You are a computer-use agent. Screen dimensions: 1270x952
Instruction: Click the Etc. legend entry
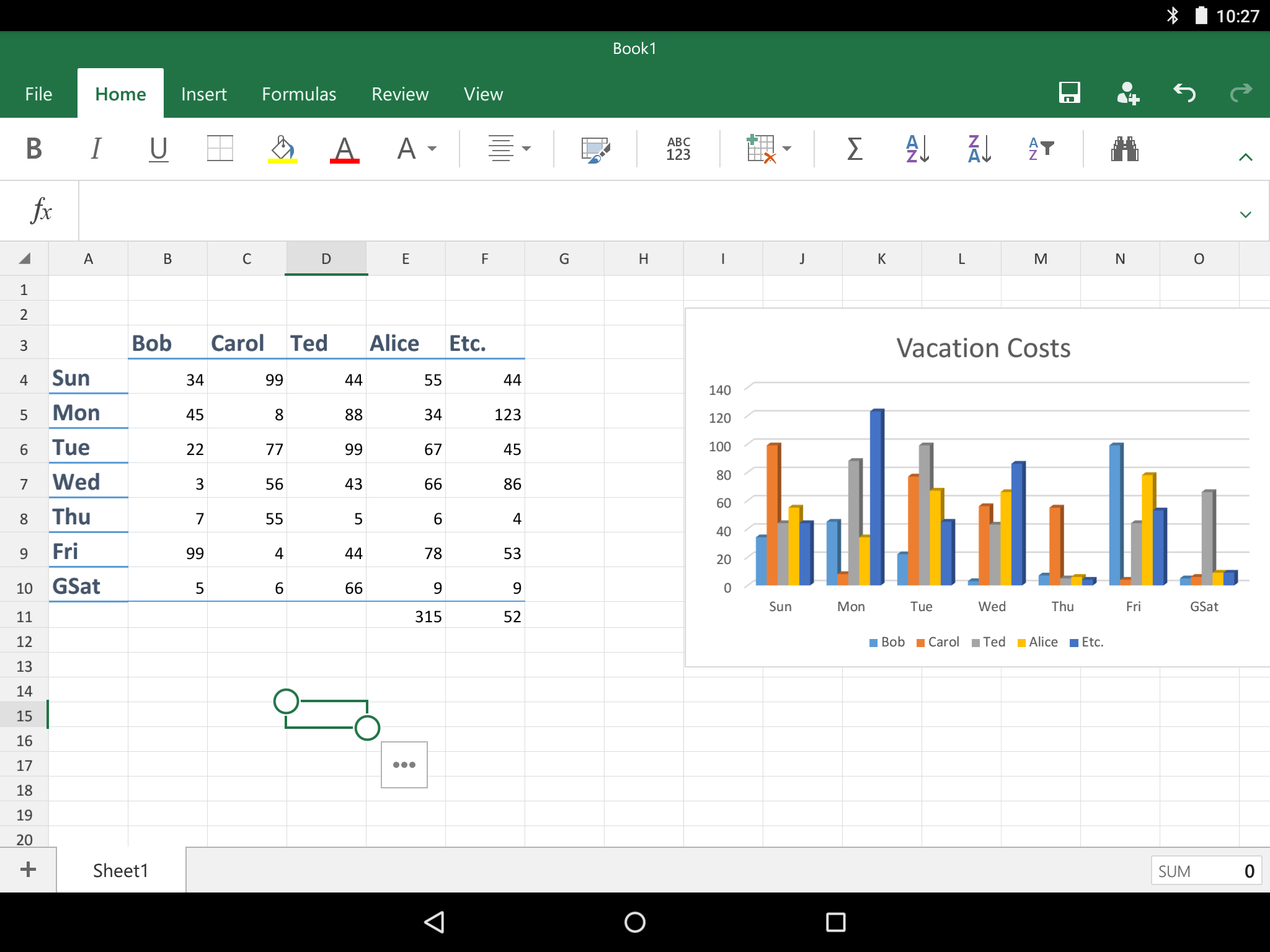tap(1086, 642)
